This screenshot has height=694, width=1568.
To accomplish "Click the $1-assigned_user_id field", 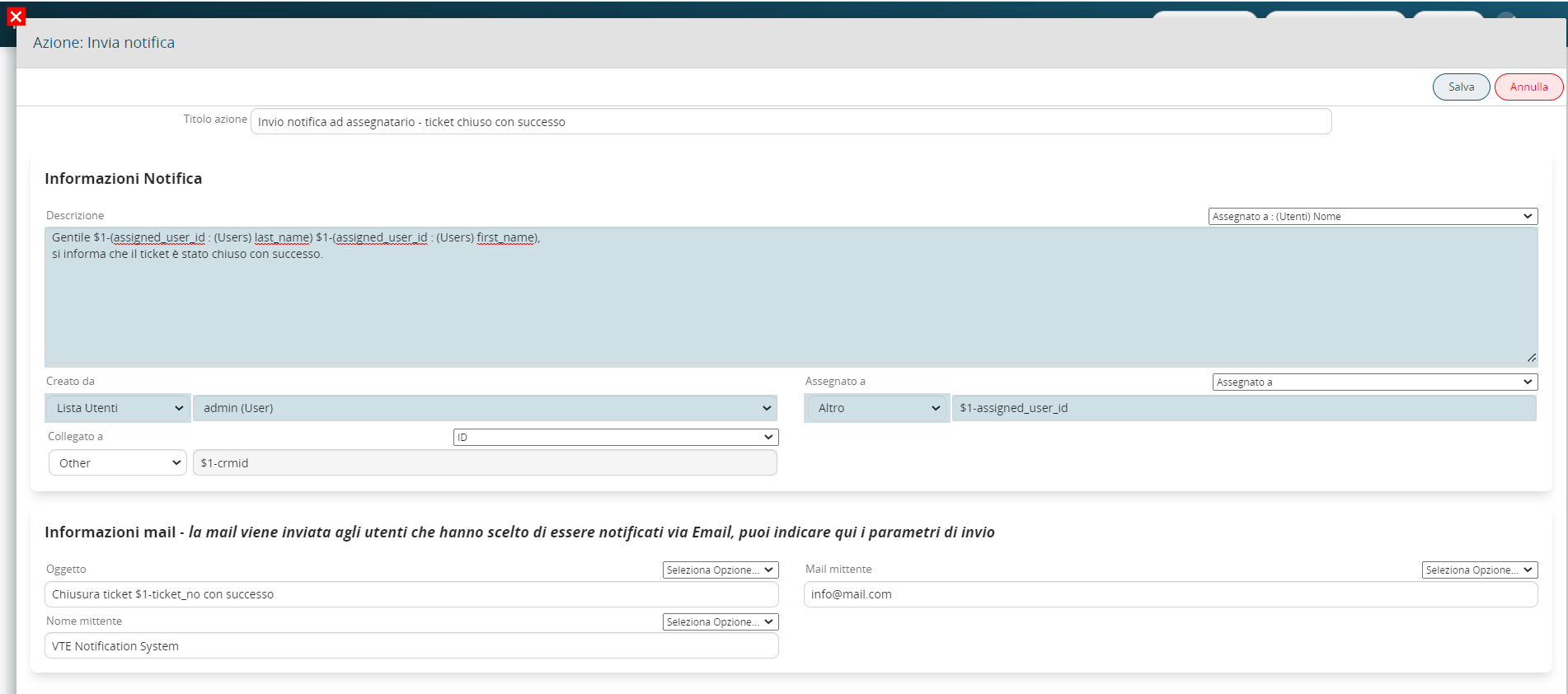I will pos(1244,408).
